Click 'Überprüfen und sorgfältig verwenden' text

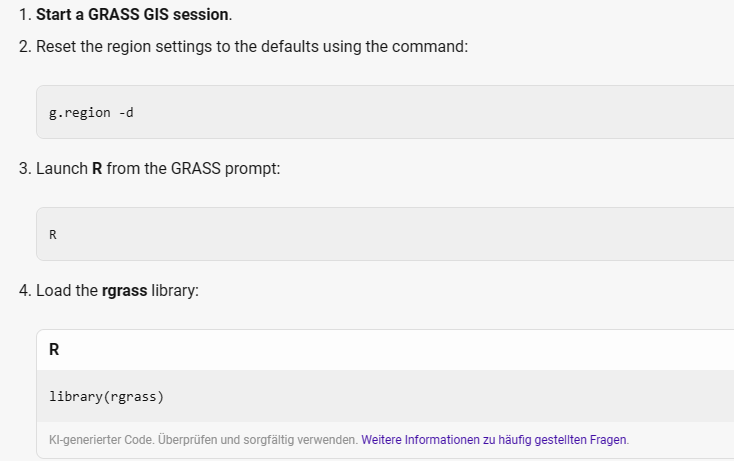tap(257, 440)
